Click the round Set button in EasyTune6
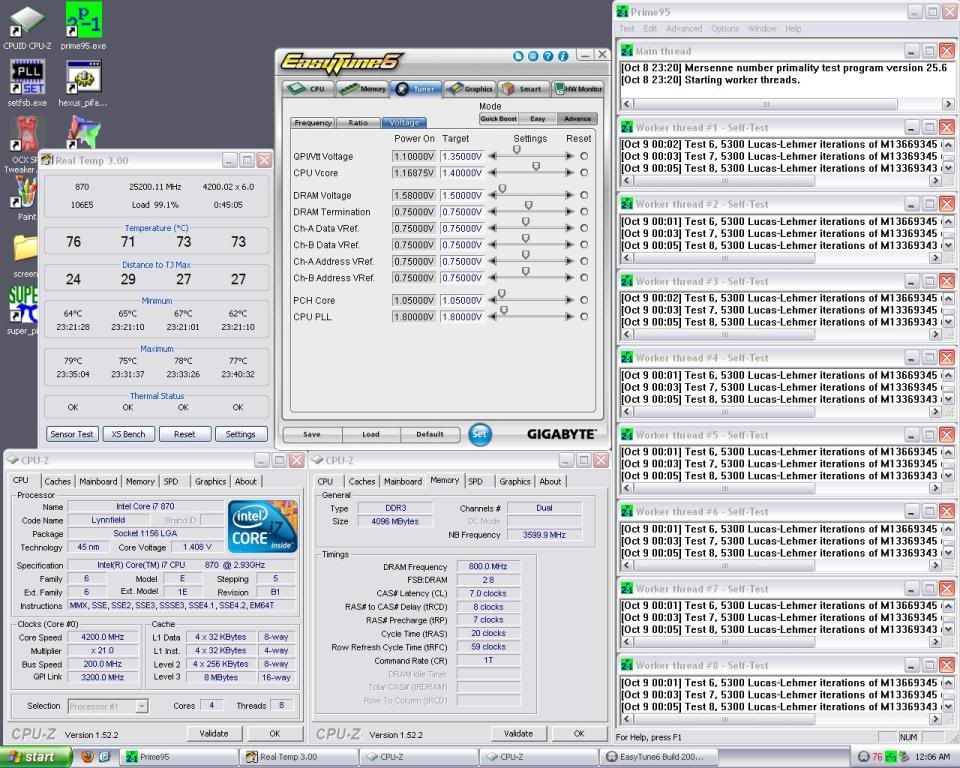This screenshot has width=960, height=768. coord(480,434)
